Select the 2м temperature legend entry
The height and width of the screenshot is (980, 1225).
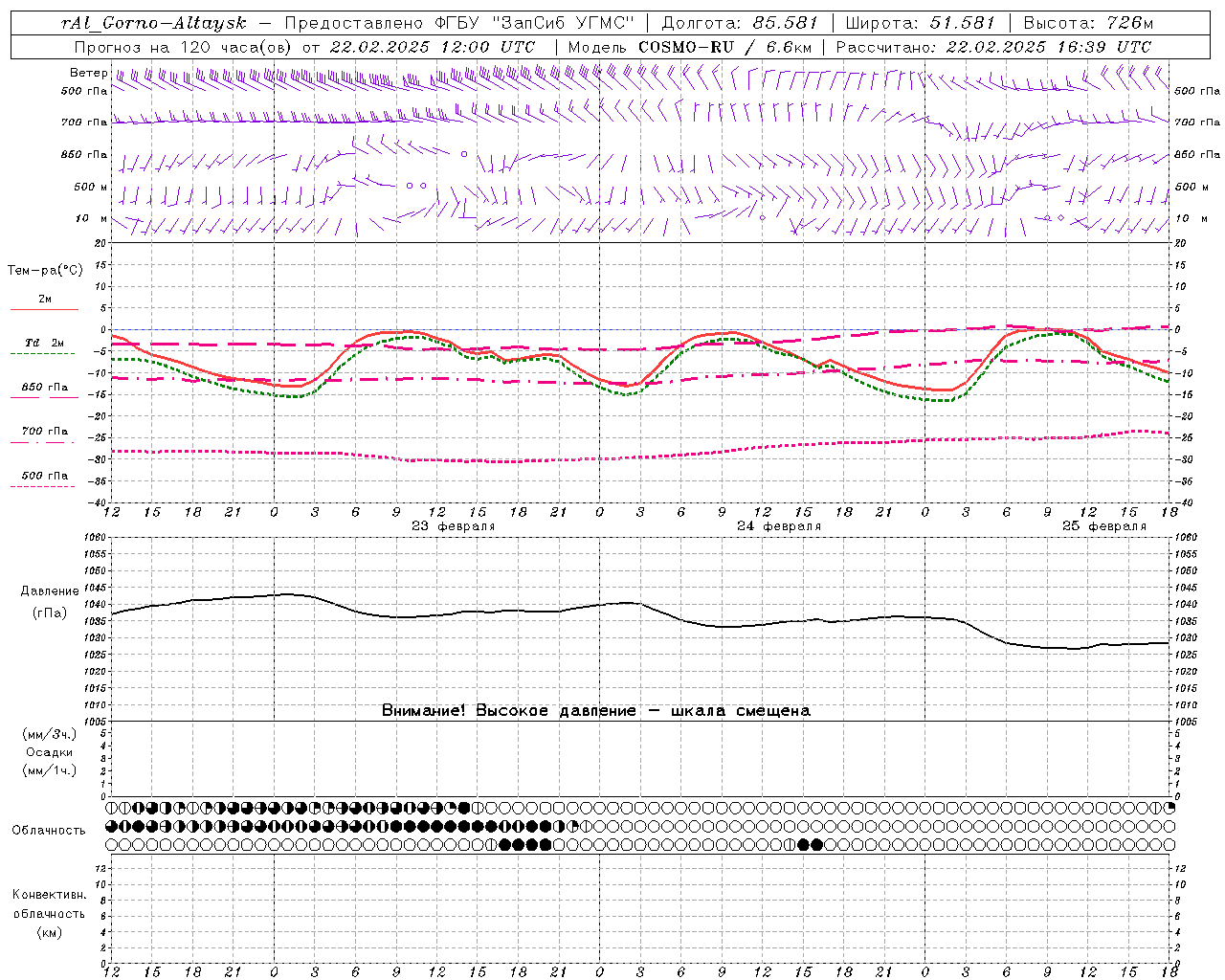(45, 300)
